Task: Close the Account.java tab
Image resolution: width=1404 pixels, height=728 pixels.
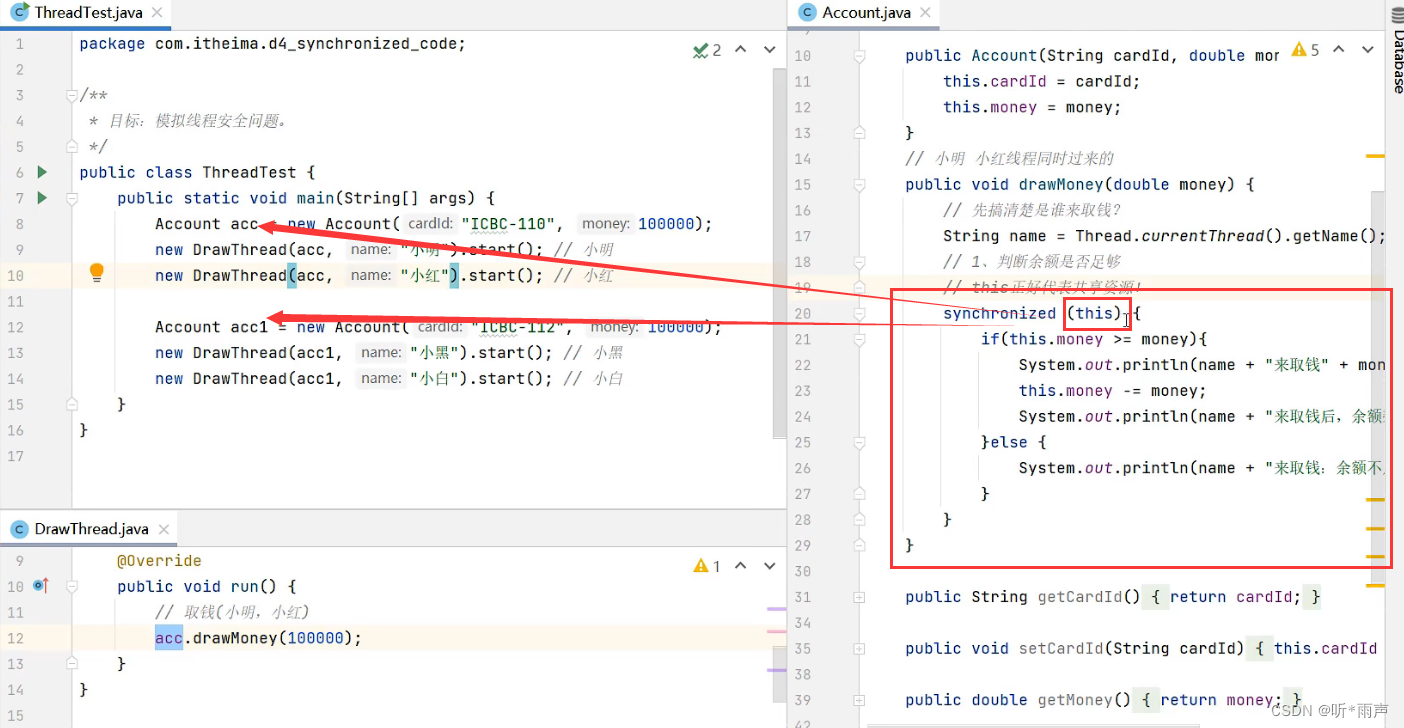Action: 925,14
